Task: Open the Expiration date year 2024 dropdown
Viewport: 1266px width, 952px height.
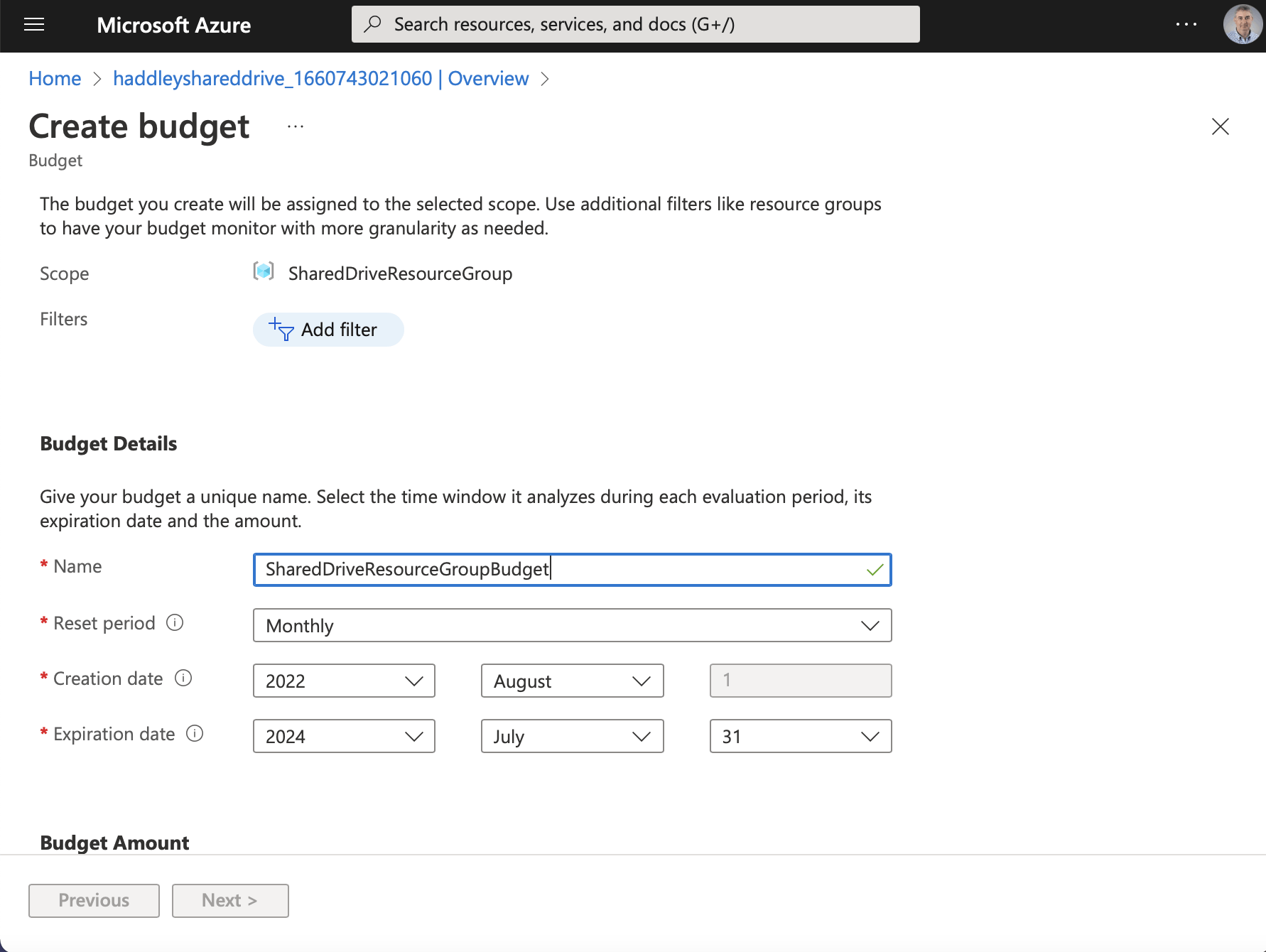Action: [344, 737]
